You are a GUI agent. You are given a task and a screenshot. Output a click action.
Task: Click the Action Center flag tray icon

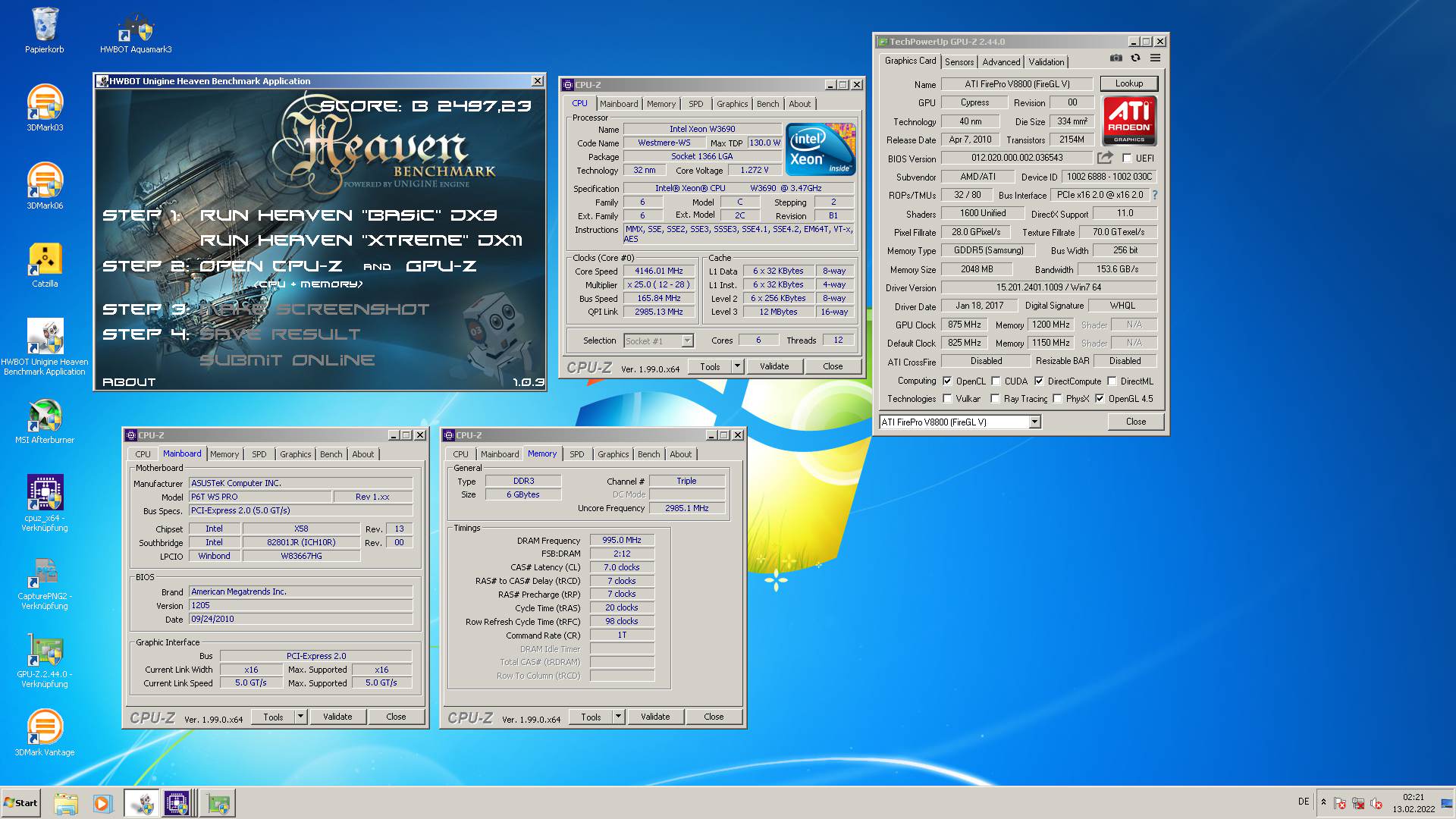(1340, 803)
